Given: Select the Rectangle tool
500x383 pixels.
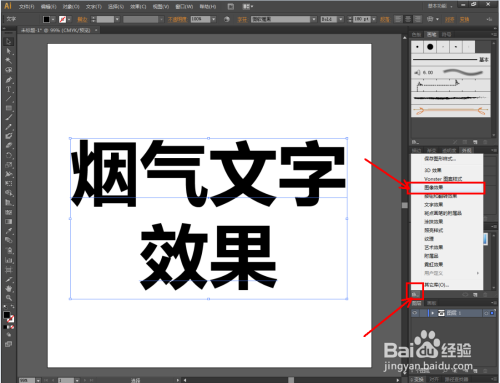Looking at the screenshot, I should point(9,108).
